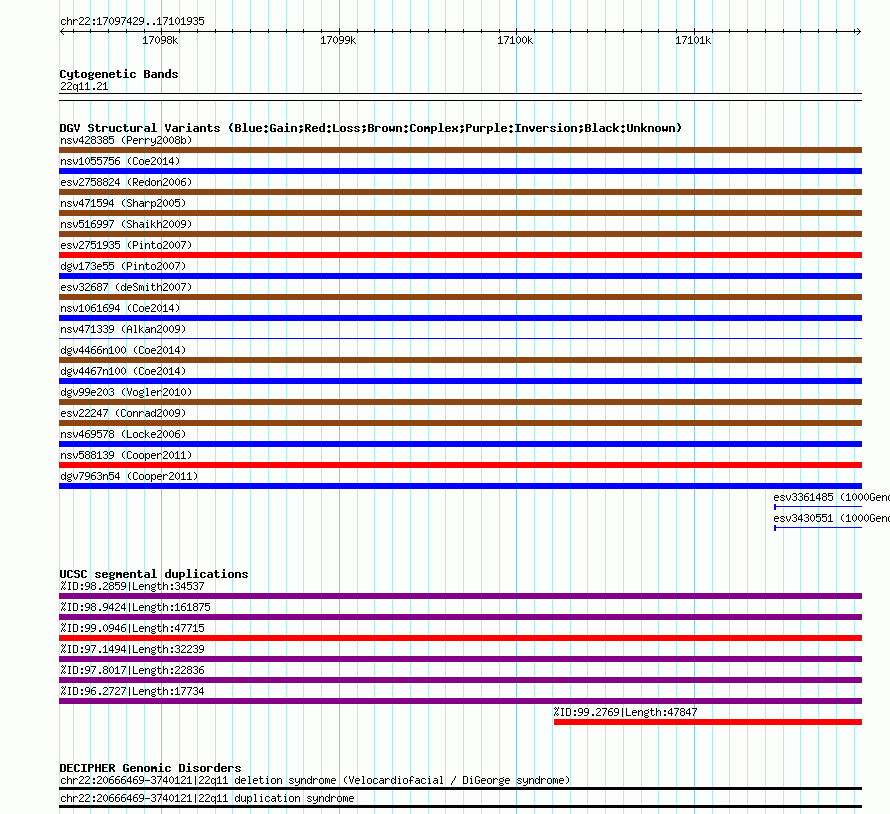This screenshot has width=890, height=814.
Task: Click the right arrow at ruler end
Action: tap(858, 31)
